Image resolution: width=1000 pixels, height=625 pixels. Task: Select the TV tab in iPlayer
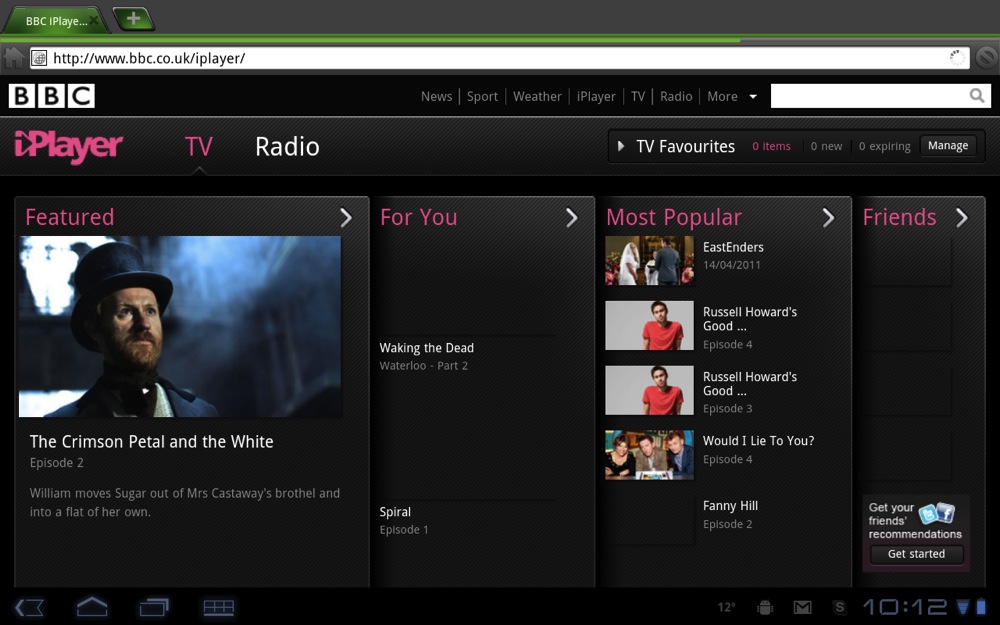[198, 147]
